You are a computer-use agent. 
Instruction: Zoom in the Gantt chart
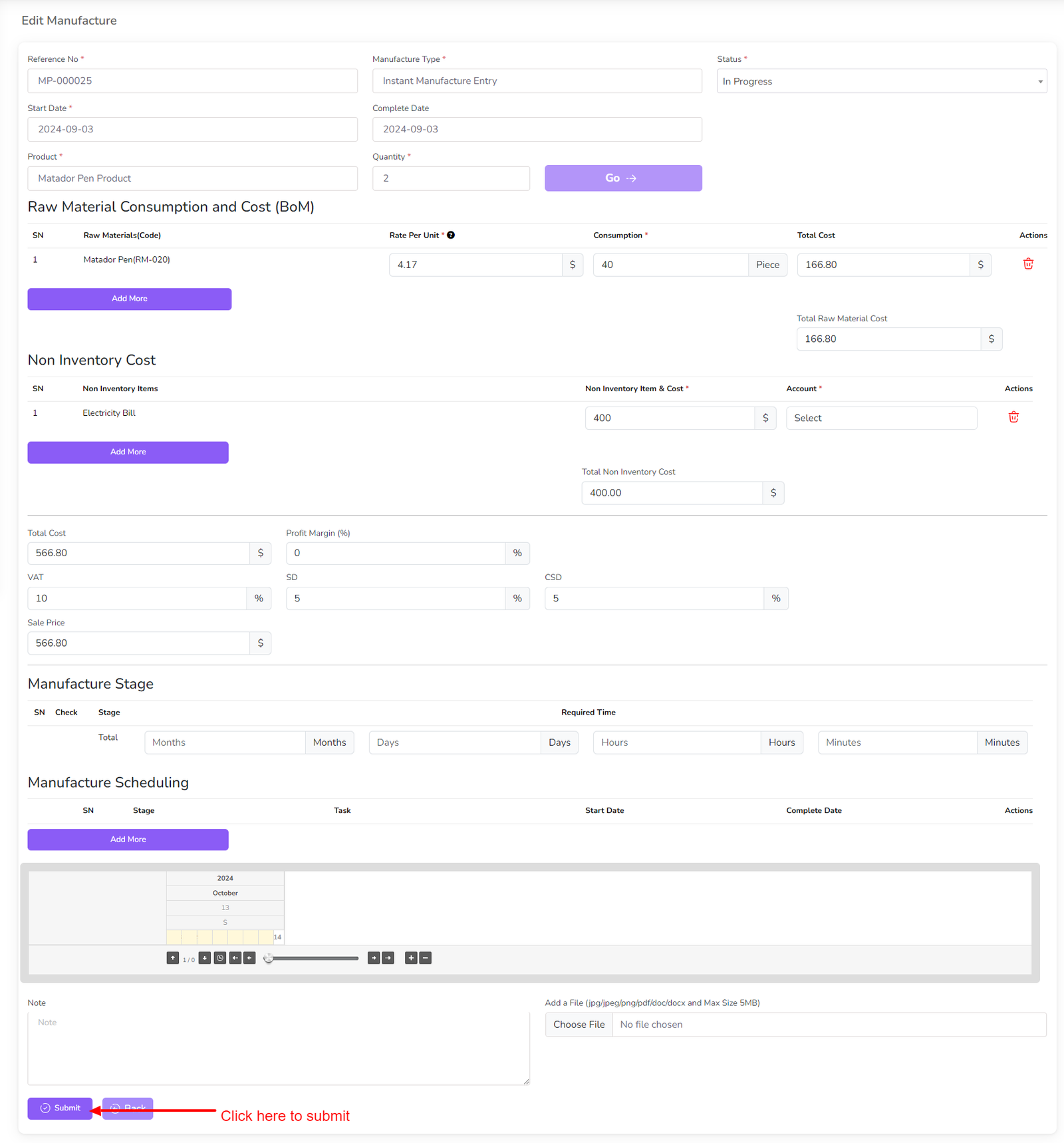click(411, 958)
